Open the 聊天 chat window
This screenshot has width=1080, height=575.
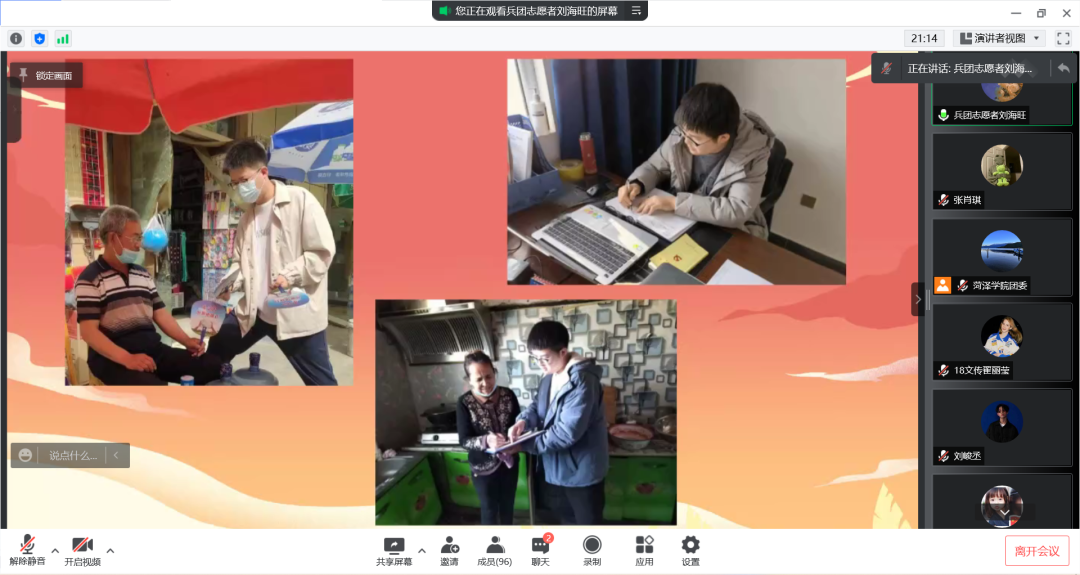(540, 550)
